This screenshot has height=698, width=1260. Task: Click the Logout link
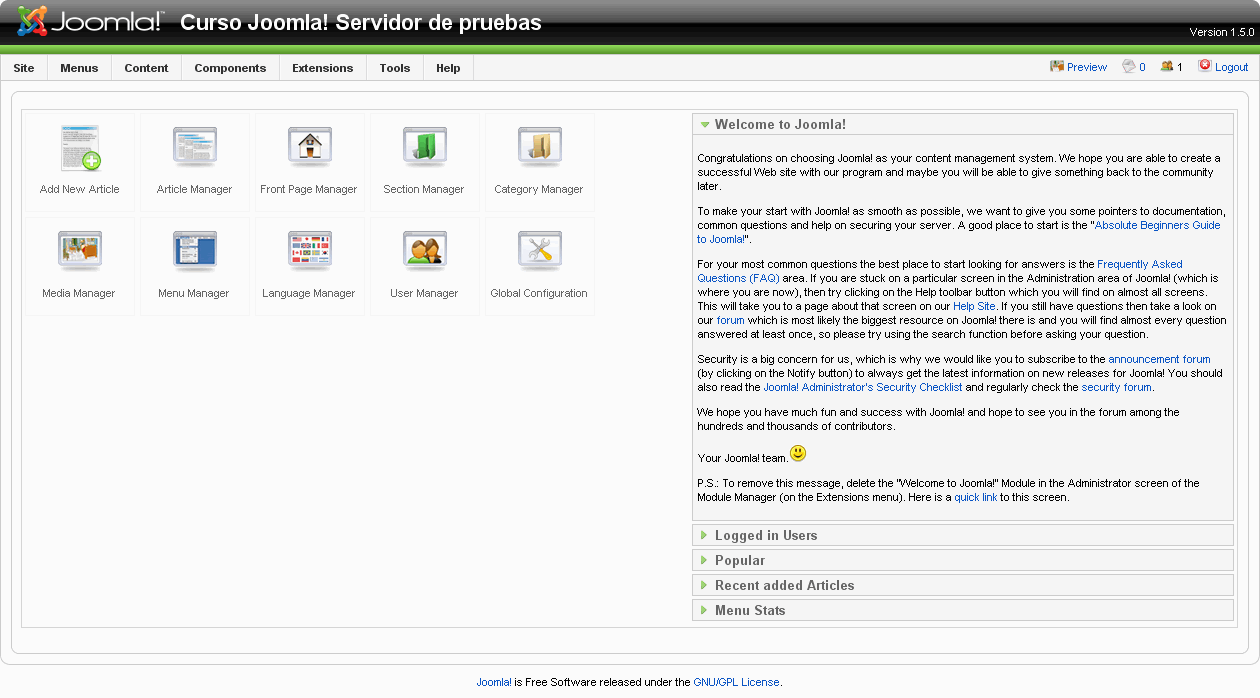pyautogui.click(x=1231, y=67)
